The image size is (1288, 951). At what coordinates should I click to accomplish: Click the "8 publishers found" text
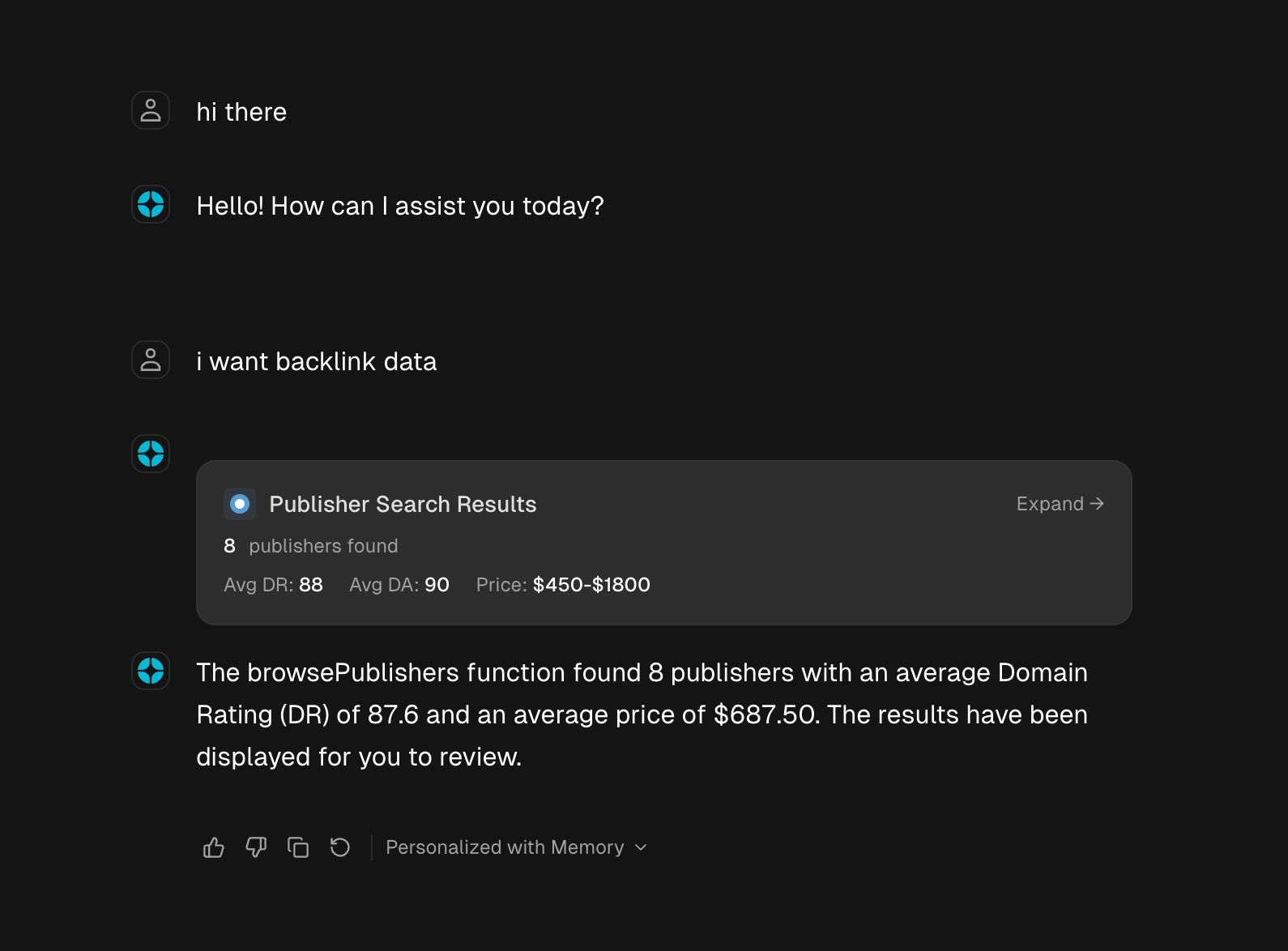coord(311,546)
